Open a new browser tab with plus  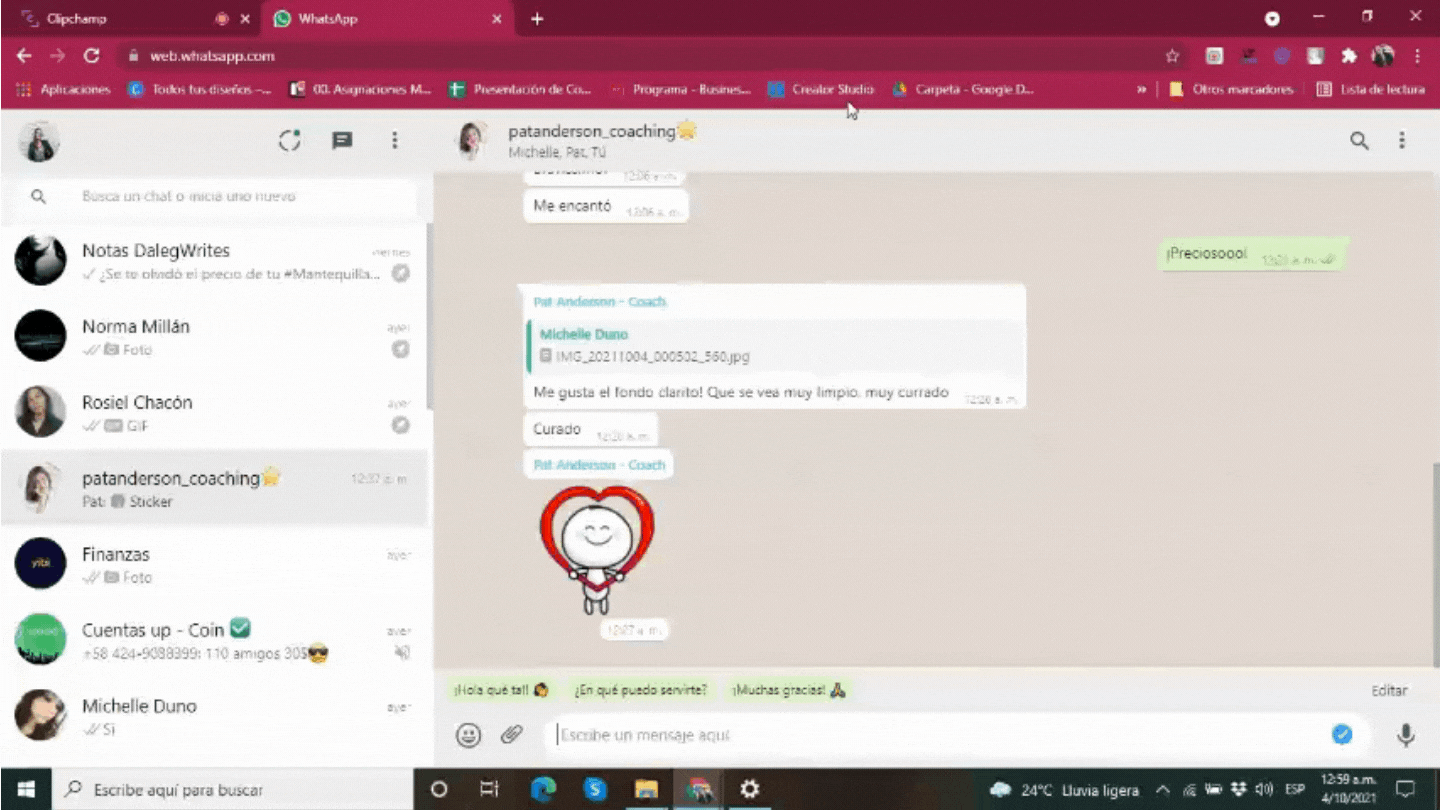[537, 19]
